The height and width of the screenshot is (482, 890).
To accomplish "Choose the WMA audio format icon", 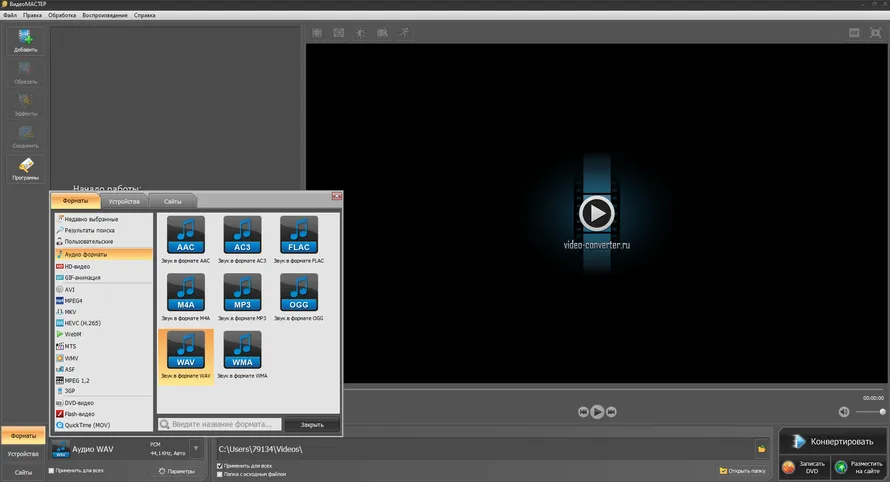I will [242, 349].
